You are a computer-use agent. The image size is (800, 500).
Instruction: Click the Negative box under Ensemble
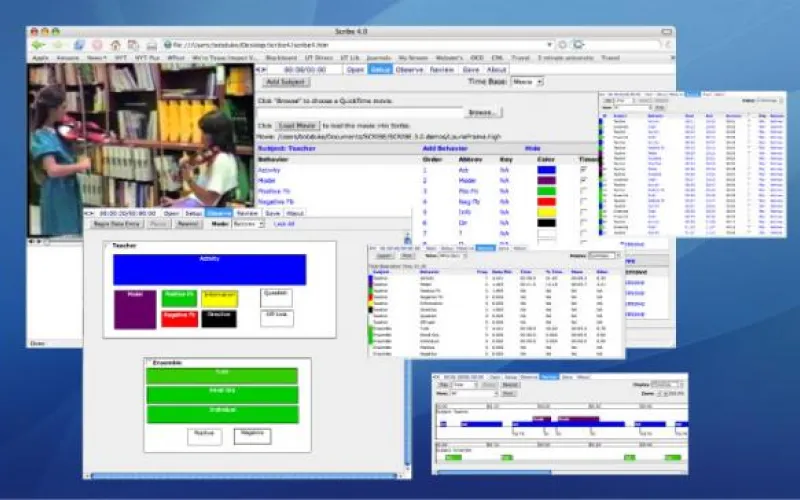pos(252,436)
